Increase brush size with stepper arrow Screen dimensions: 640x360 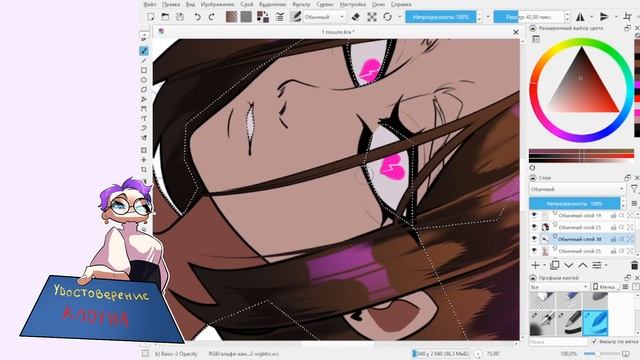567,14
